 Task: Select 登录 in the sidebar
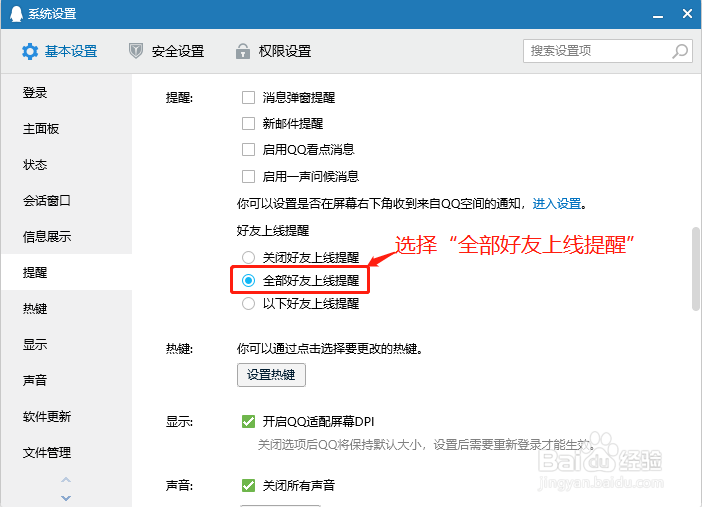[x=66, y=93]
